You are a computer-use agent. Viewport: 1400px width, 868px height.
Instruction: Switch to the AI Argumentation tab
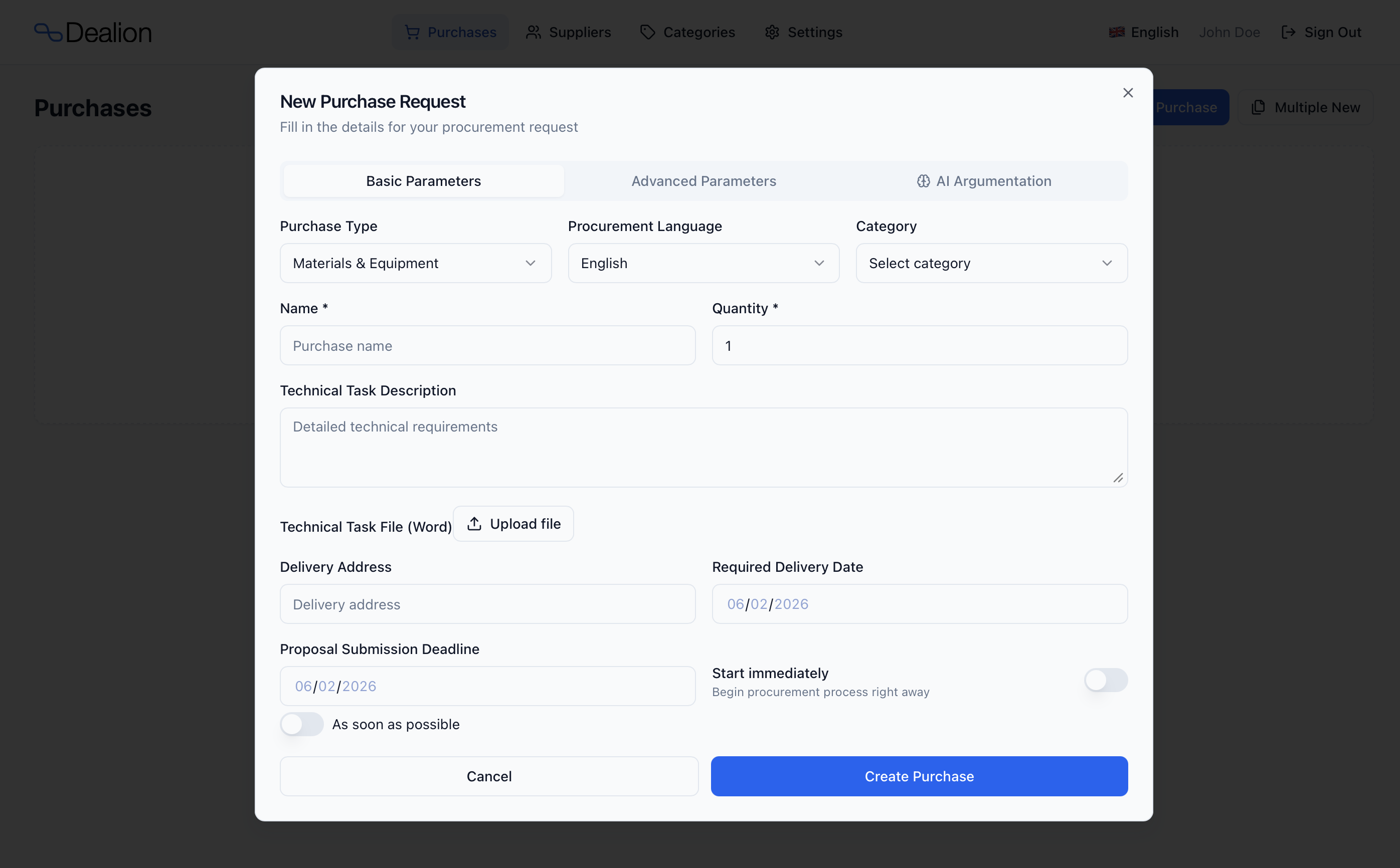tap(984, 181)
